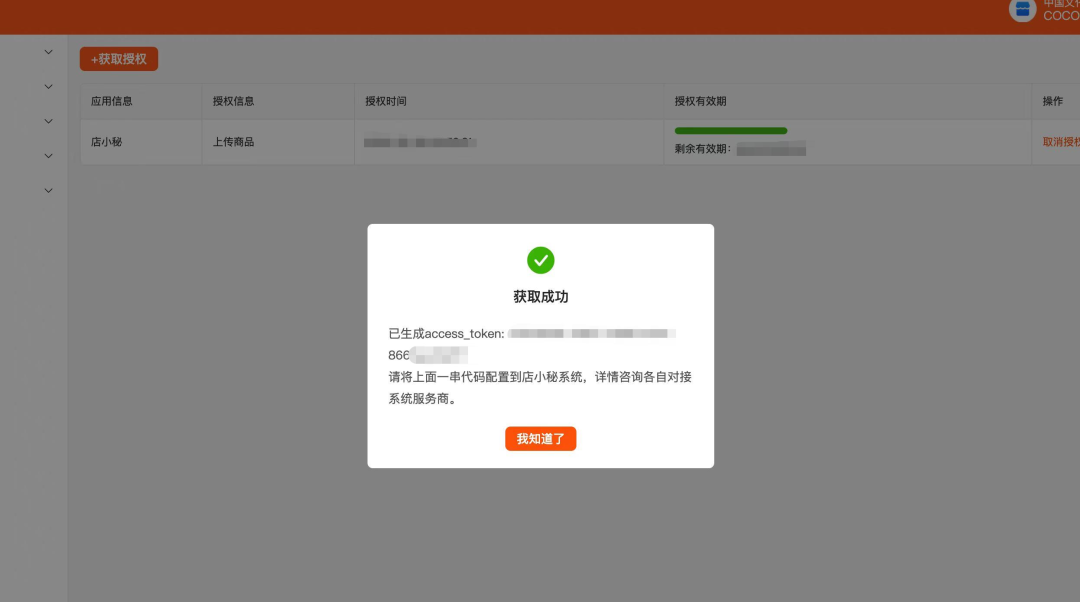Expand the fourth sidebar menu chevron
The width and height of the screenshot is (1080, 602).
coord(47,155)
